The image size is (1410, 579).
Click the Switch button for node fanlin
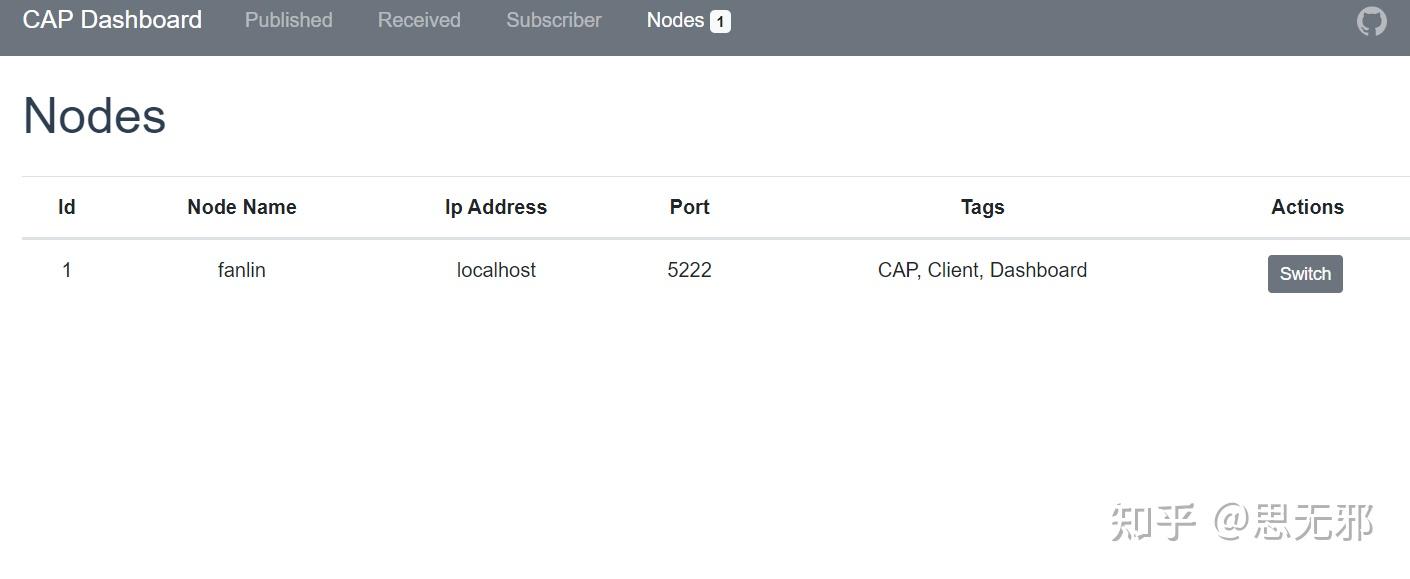tap(1305, 273)
